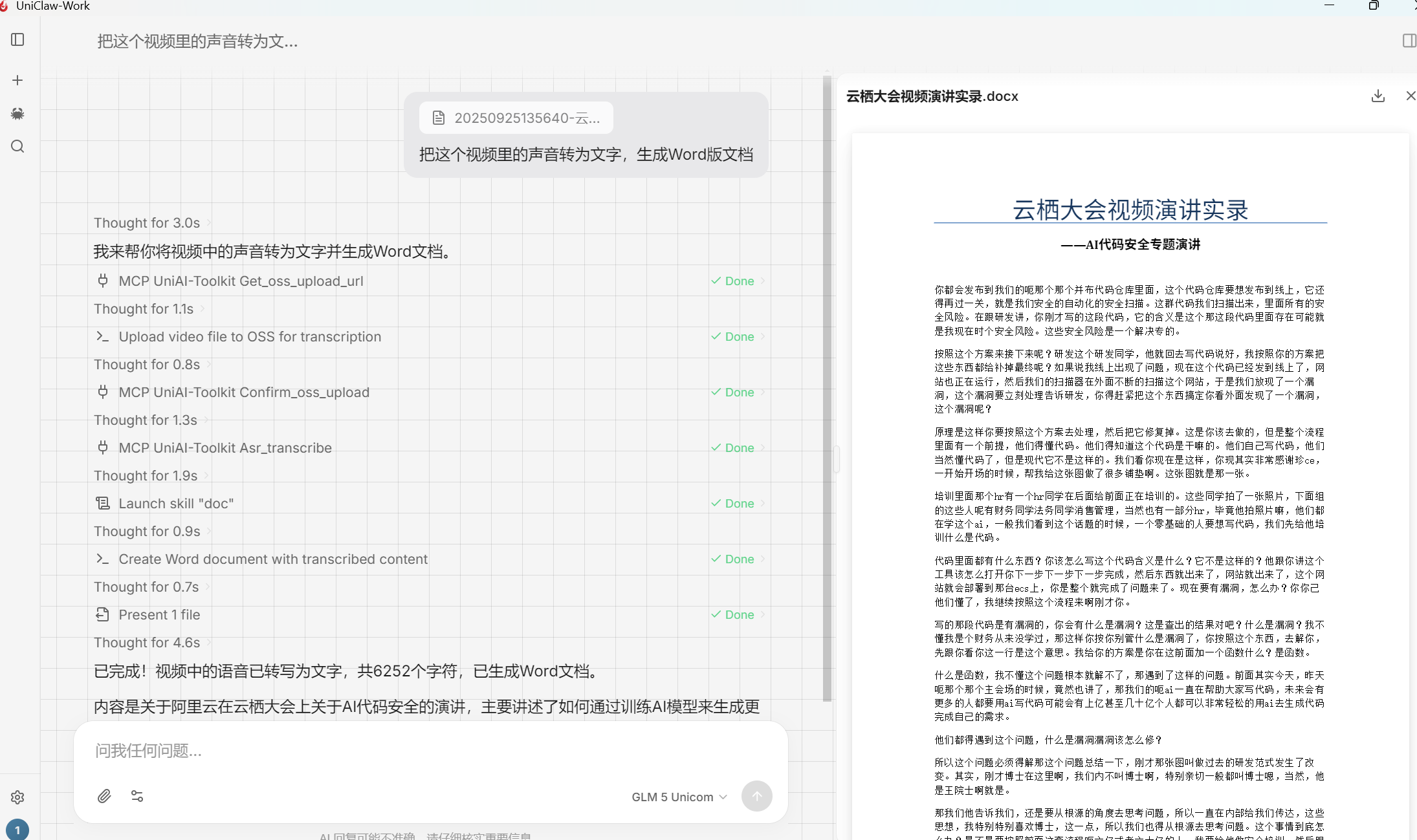Click the chat area vertical scrollbar
Screen dimensions: 1417x840
tap(827, 388)
